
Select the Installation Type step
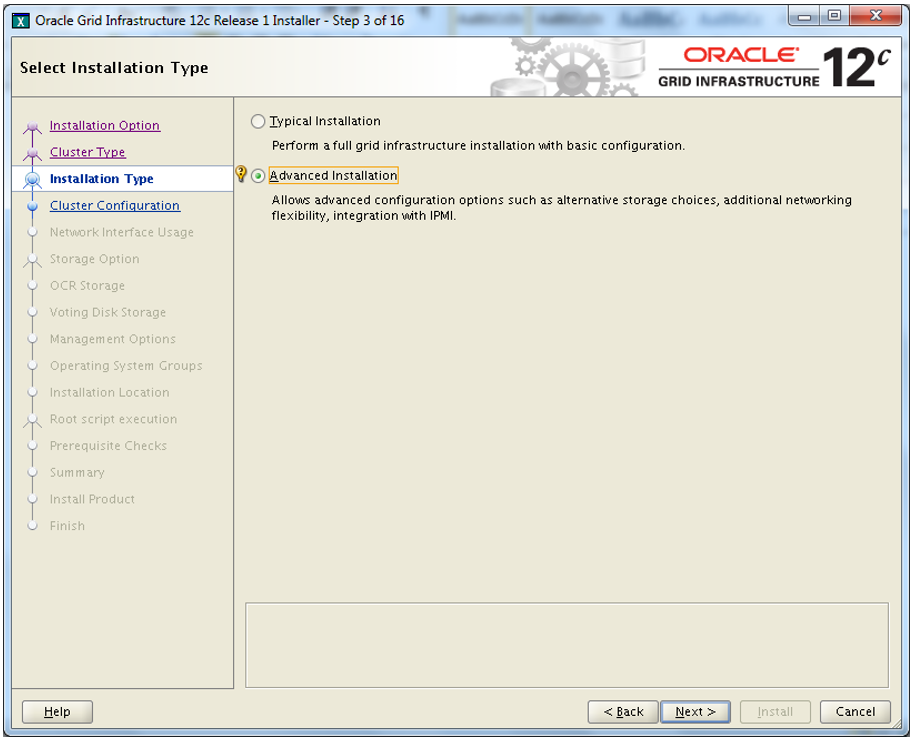102,179
